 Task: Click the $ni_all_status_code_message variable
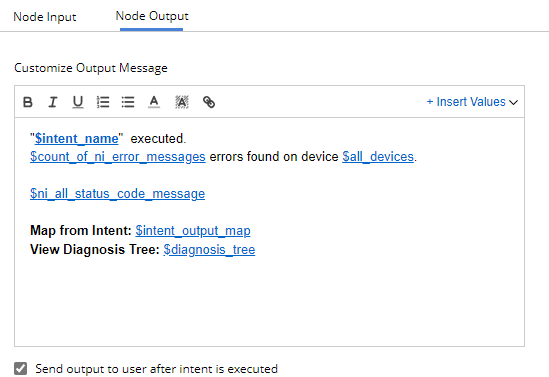click(x=118, y=194)
